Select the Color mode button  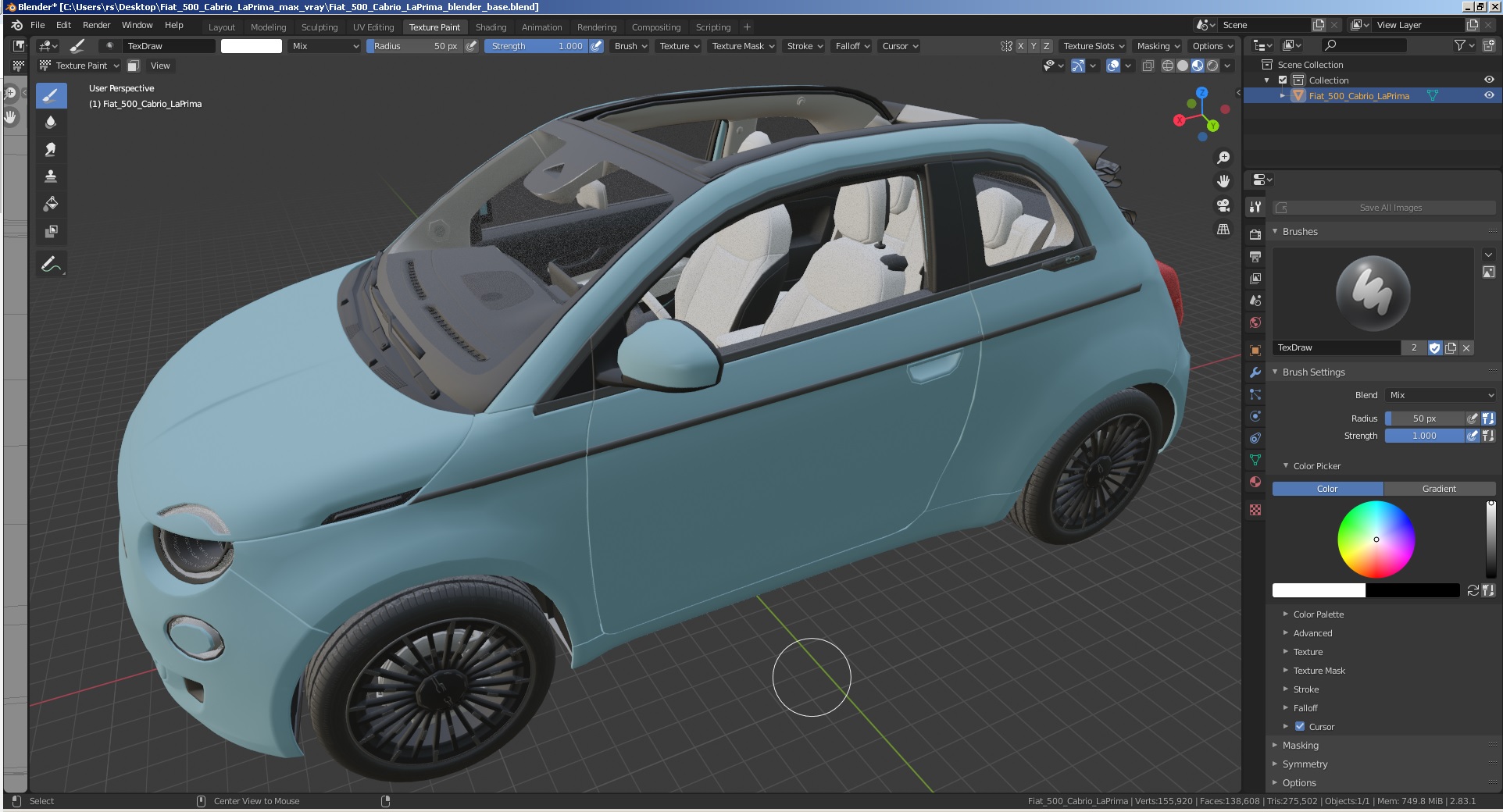[1327, 489]
